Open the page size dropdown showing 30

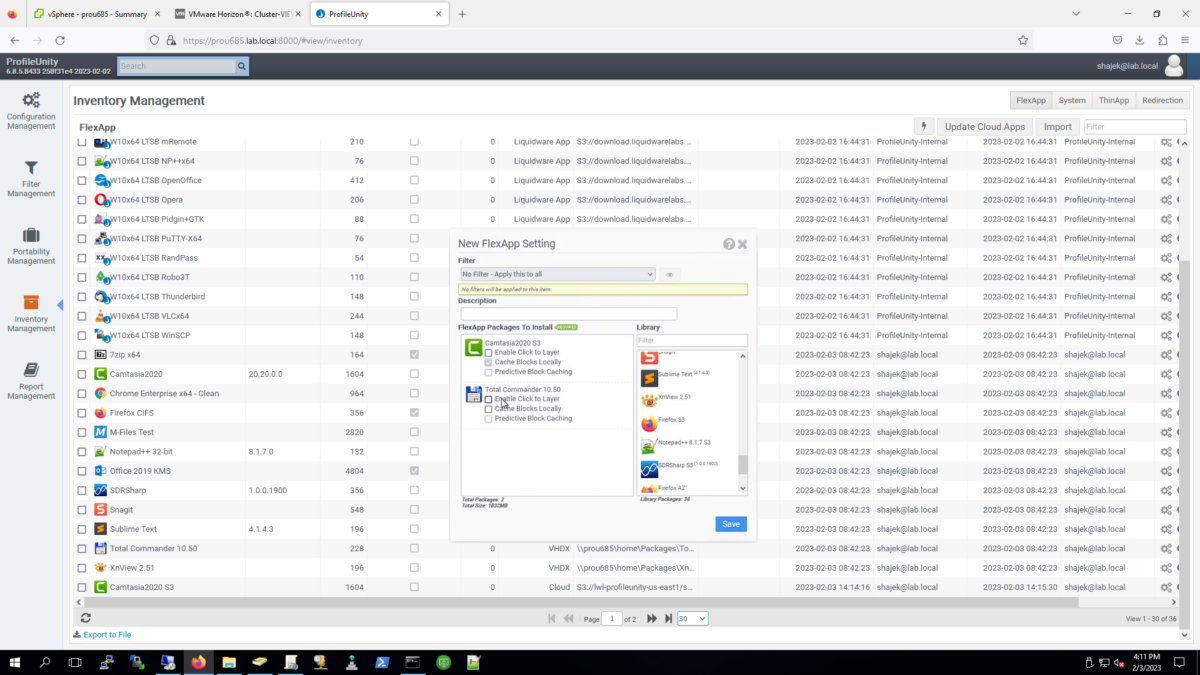[693, 618]
